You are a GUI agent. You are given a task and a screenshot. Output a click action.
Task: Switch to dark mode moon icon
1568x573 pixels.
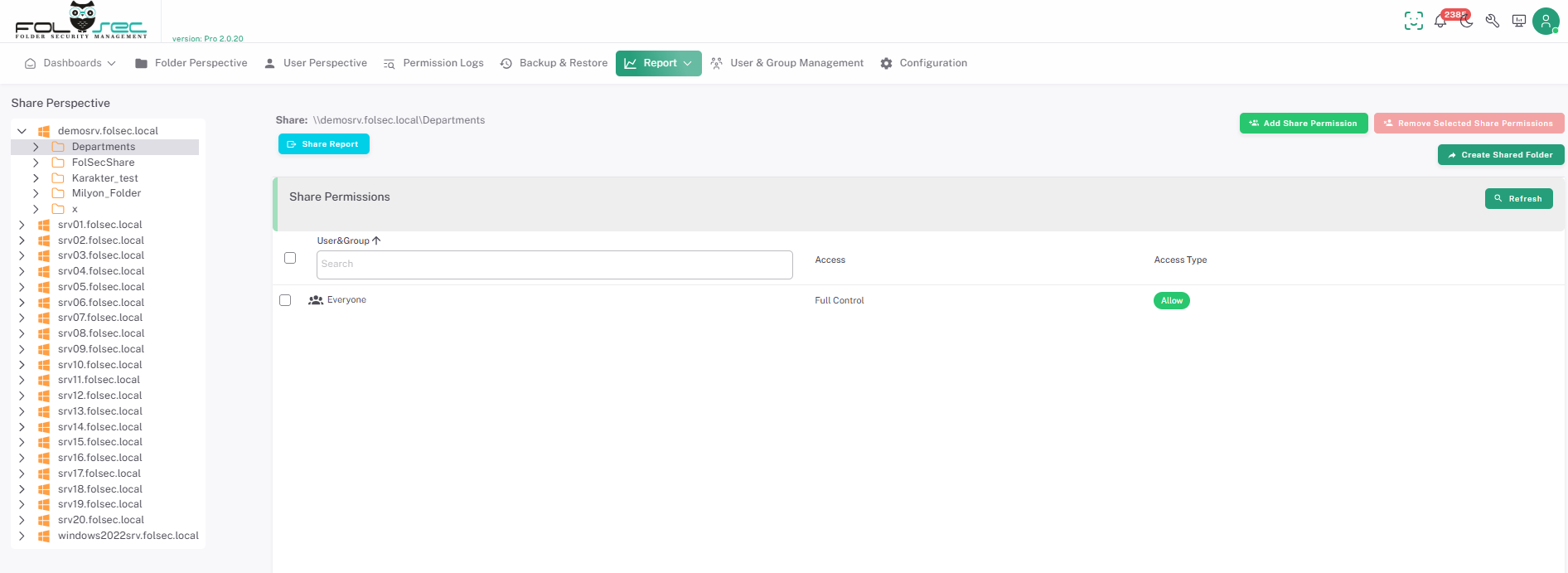(1467, 22)
